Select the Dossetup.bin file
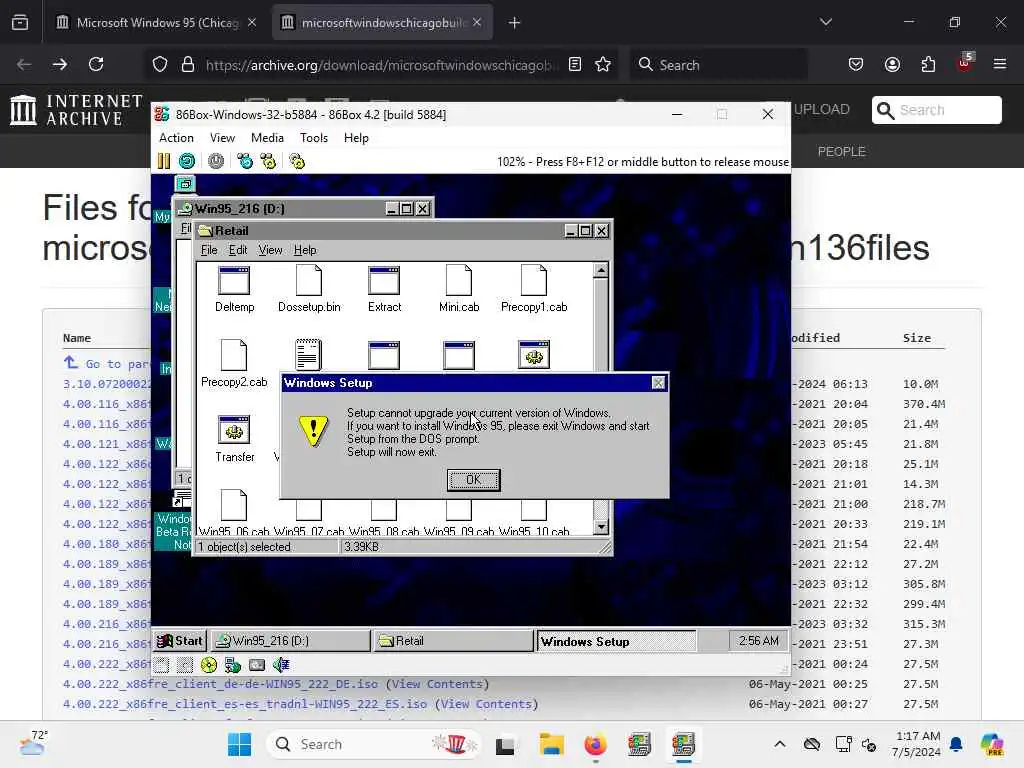This screenshot has width=1024, height=768. 309,289
